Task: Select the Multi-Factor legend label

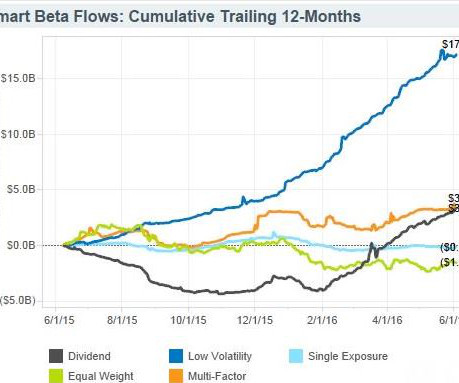Action: pyautogui.click(x=217, y=376)
